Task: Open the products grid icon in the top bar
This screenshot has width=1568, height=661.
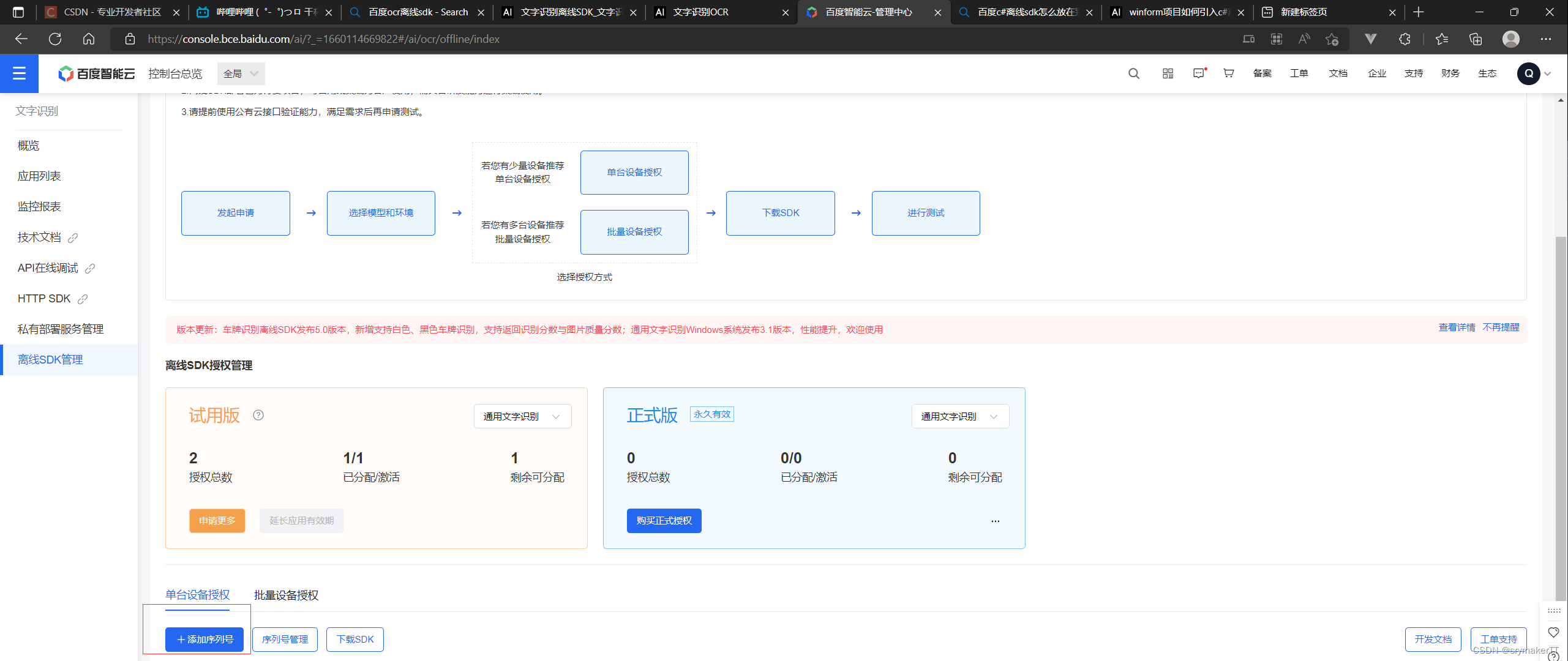Action: (x=1168, y=73)
